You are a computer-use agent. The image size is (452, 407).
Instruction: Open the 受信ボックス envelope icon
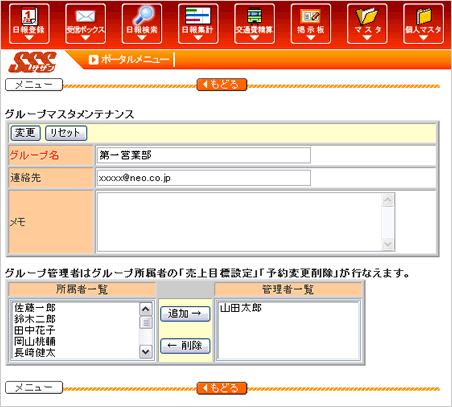(x=85, y=23)
